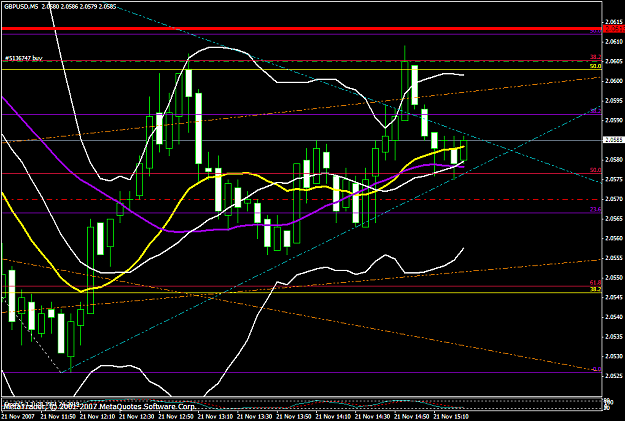Click the 21 Nov 2007 date label
The width and height of the screenshot is (625, 421).
[x=18, y=417]
